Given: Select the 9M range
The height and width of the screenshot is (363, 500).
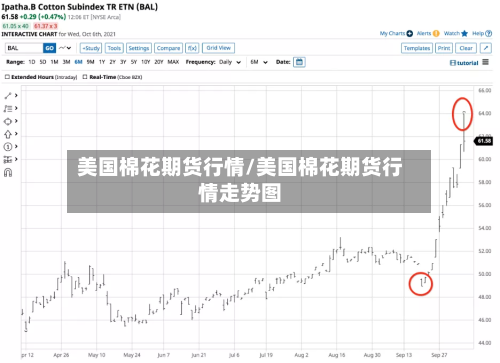Looking at the screenshot, I should coord(90,62).
